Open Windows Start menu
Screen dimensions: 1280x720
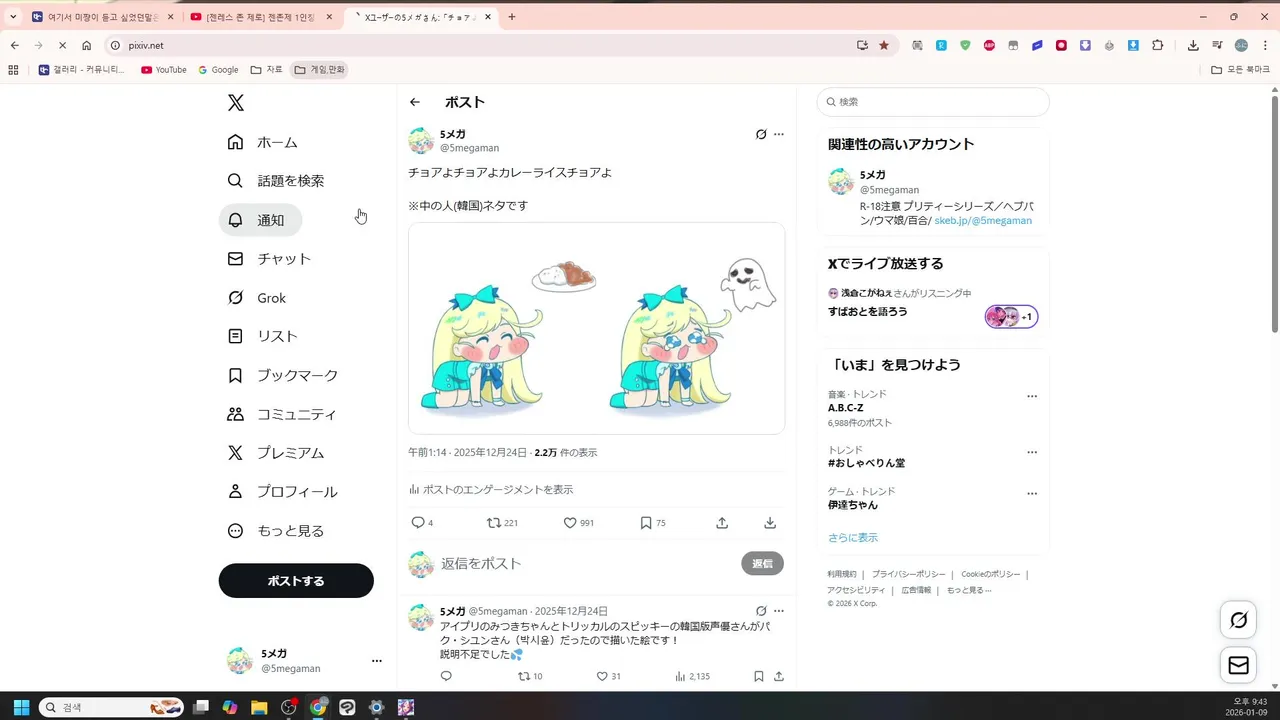click(x=21, y=708)
